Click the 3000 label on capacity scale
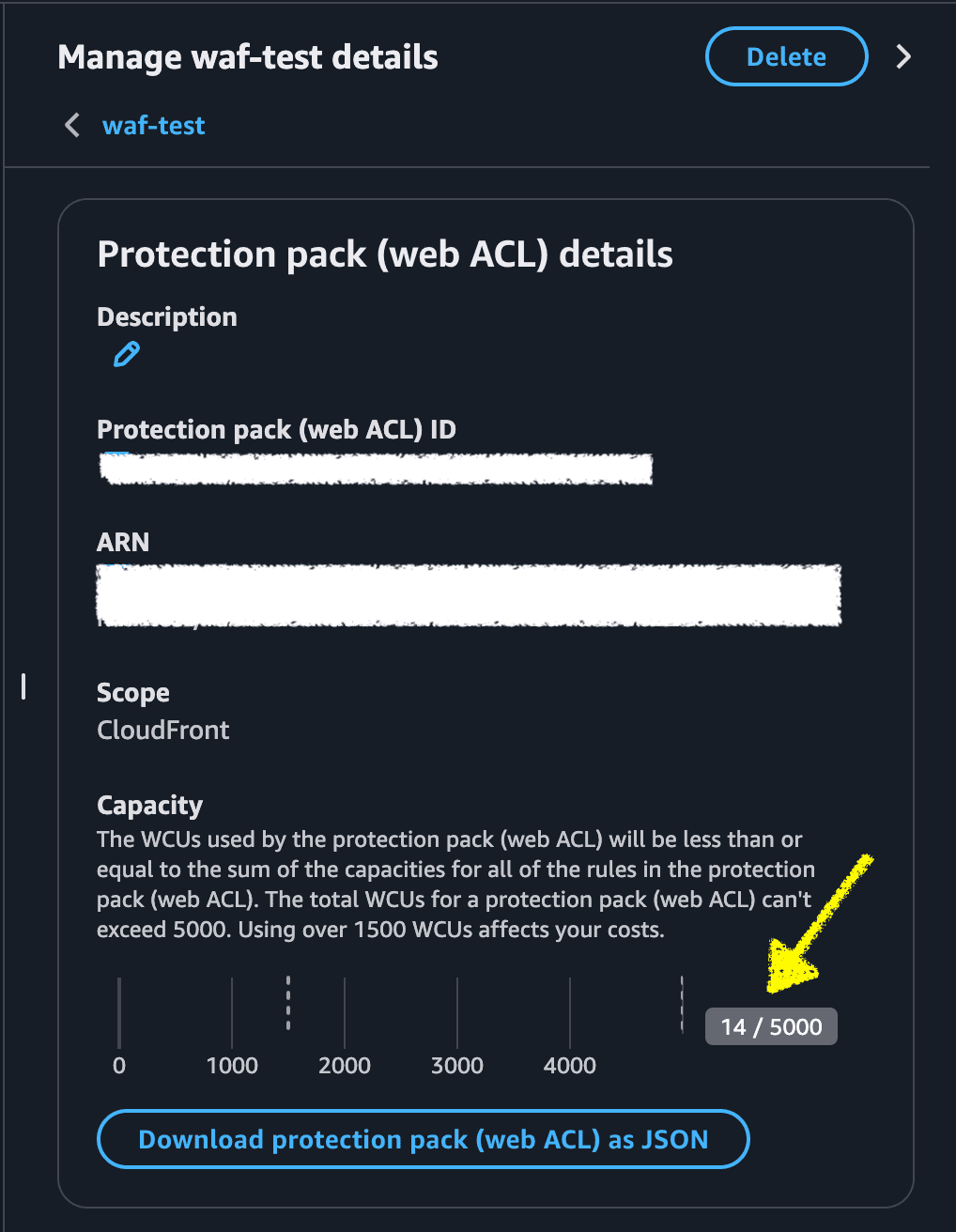The height and width of the screenshot is (1232, 956). [x=457, y=1065]
